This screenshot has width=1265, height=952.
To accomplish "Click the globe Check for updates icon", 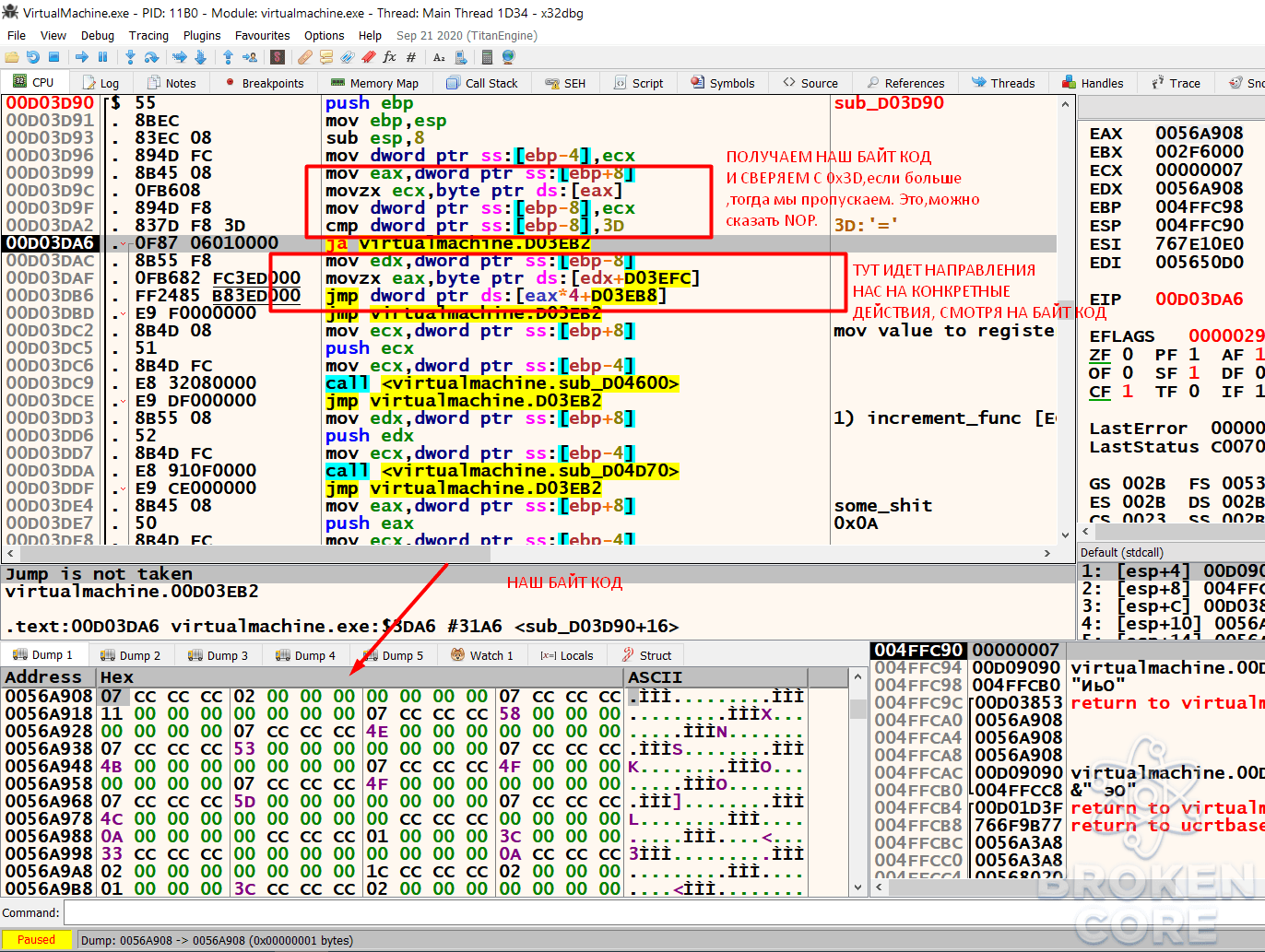I will 508,57.
